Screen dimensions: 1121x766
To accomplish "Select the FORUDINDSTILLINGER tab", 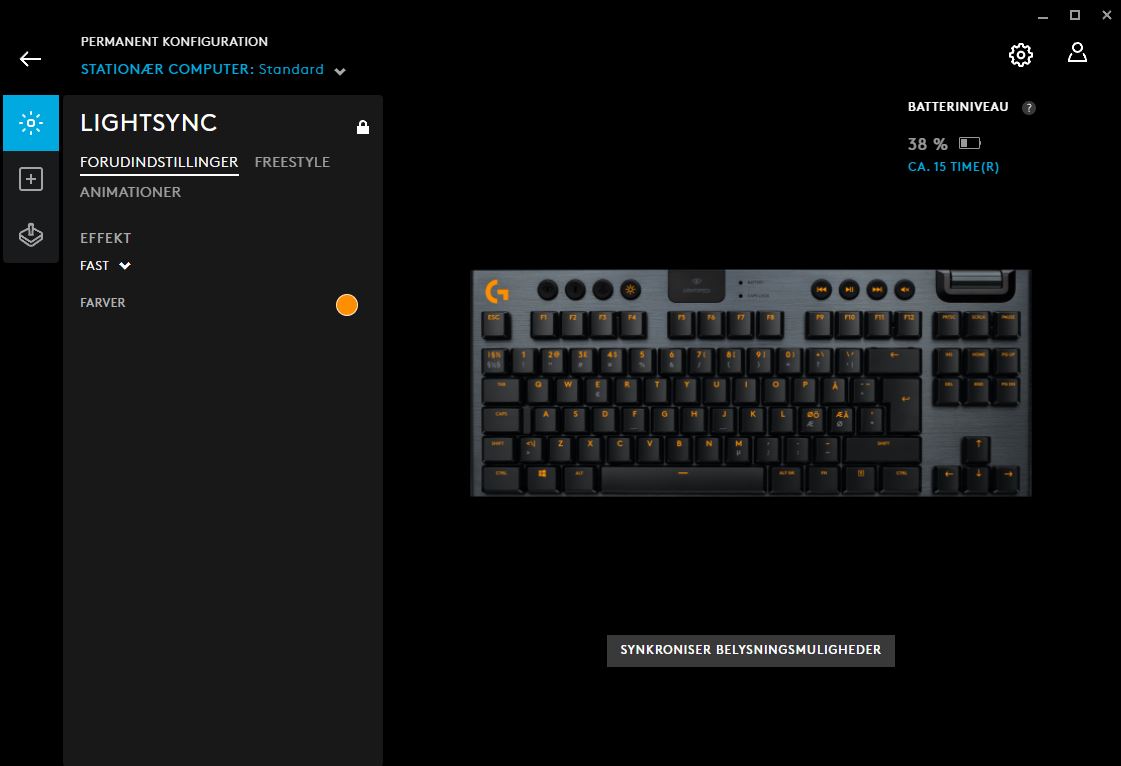I will (x=159, y=162).
